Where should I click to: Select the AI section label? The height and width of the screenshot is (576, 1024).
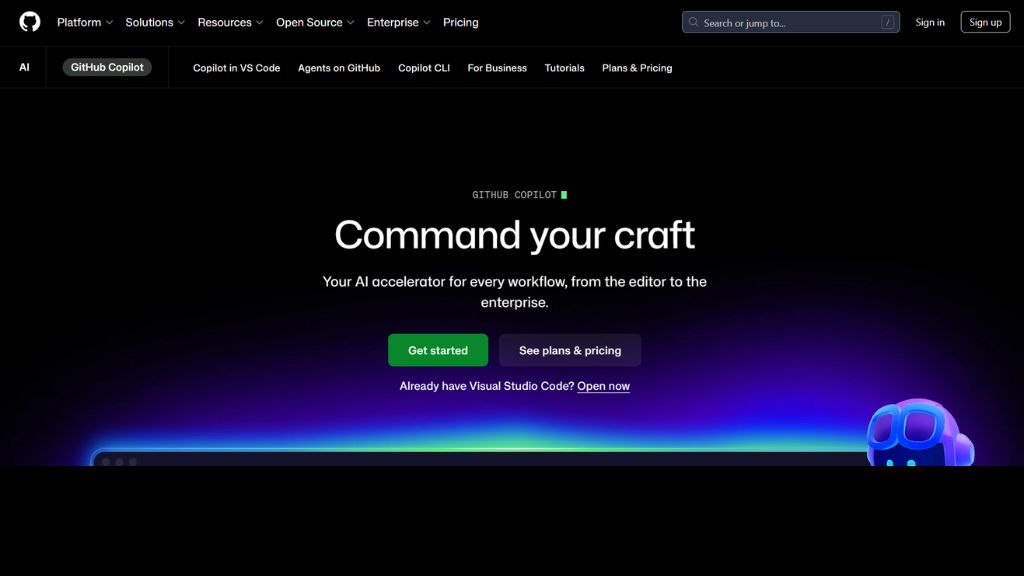24,67
